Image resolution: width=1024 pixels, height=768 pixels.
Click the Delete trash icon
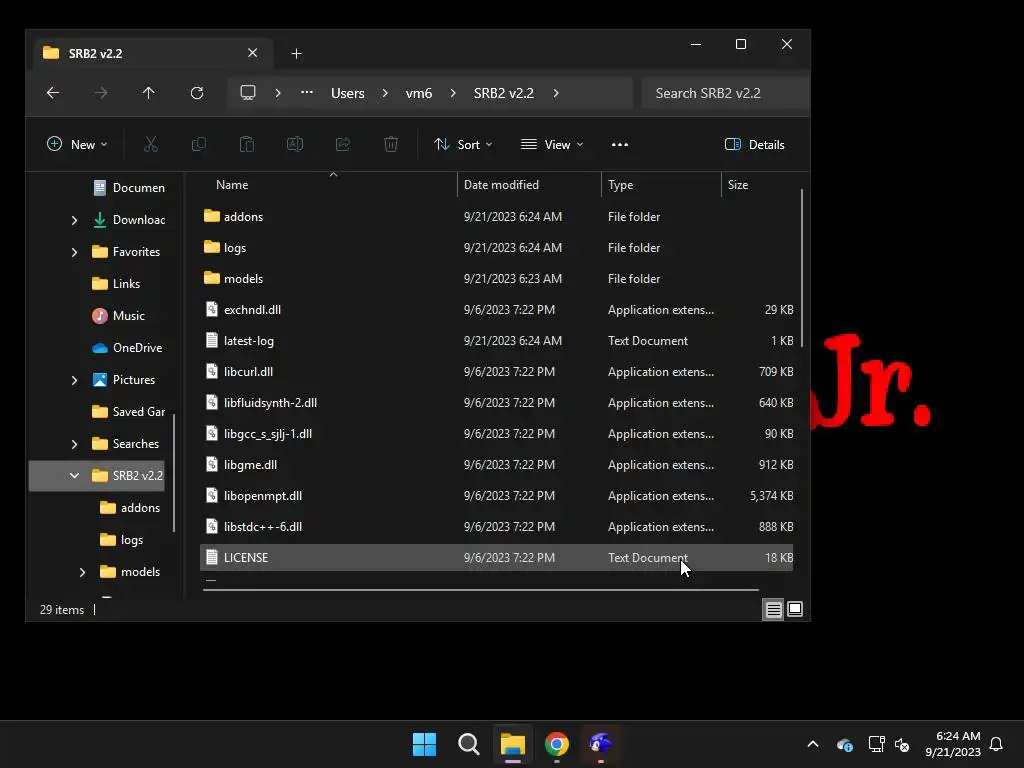coord(391,144)
